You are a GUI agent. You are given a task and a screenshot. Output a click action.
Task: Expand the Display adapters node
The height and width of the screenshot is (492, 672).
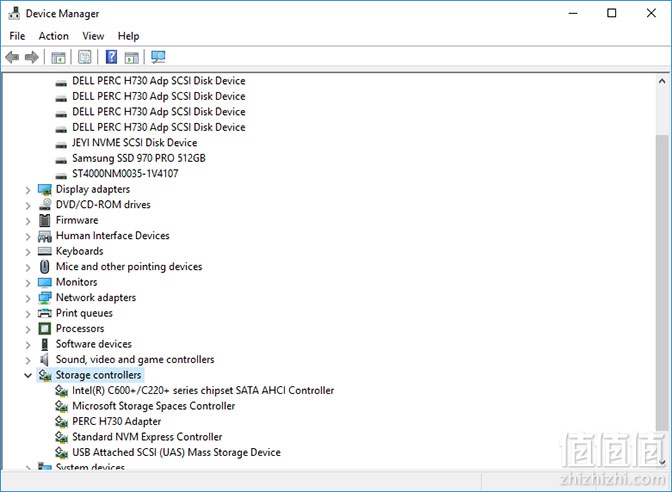[x=28, y=190]
